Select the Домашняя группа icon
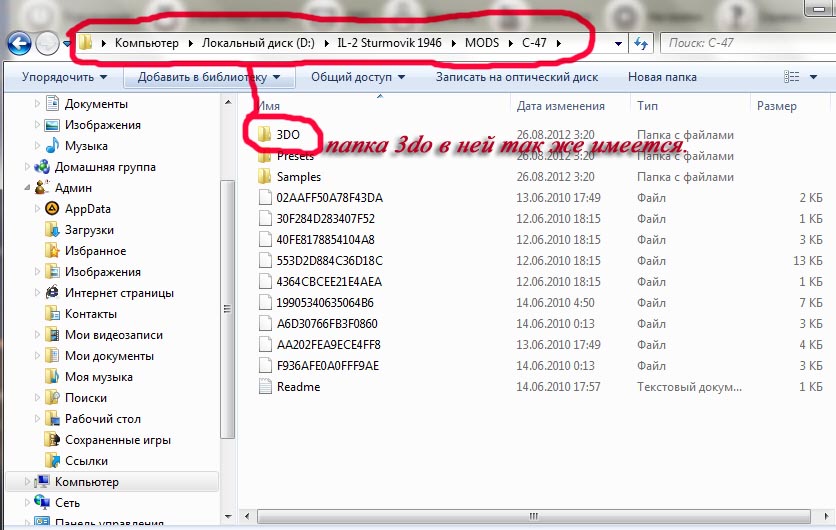The image size is (836, 530). [42, 167]
